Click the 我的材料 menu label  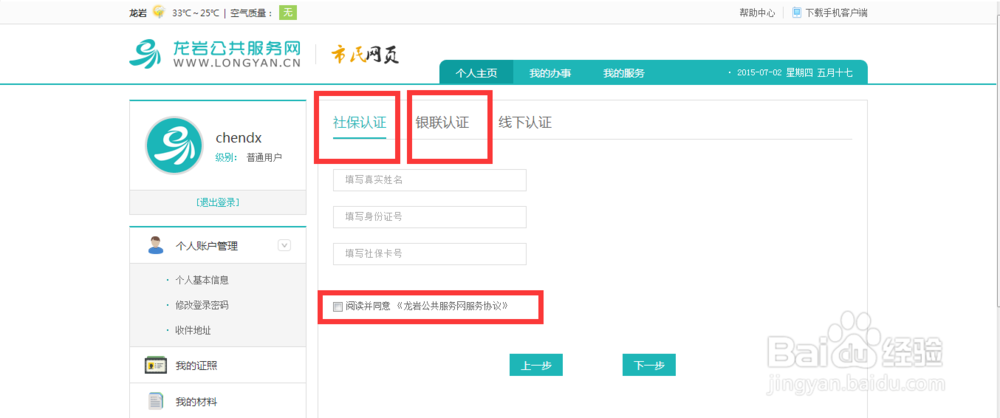point(197,402)
